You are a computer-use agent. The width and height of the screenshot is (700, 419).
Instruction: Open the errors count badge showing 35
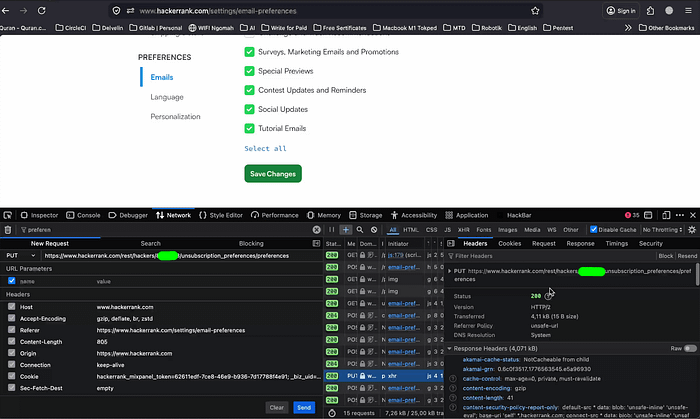click(632, 215)
